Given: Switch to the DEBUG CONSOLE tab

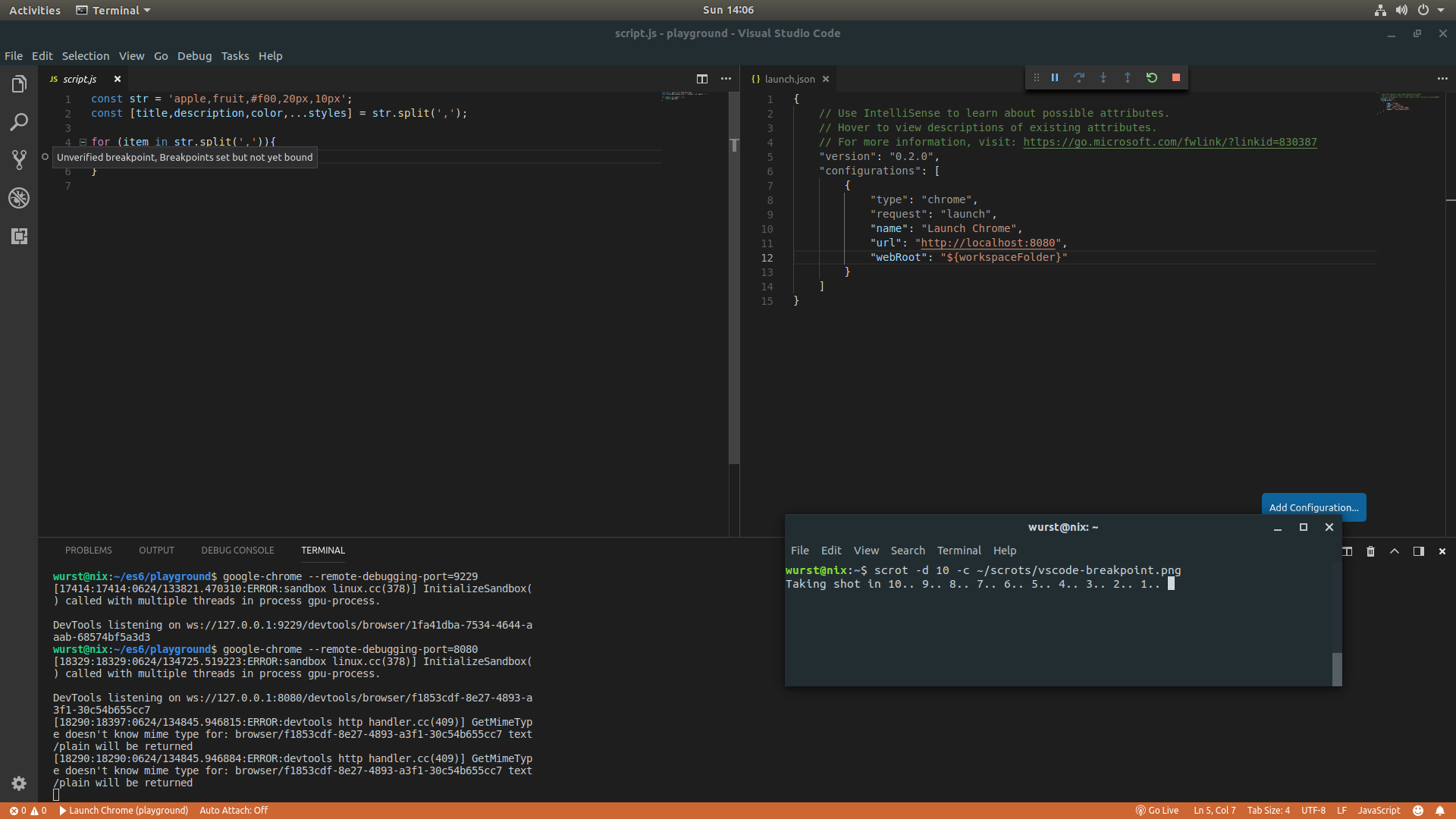Looking at the screenshot, I should [237, 551].
